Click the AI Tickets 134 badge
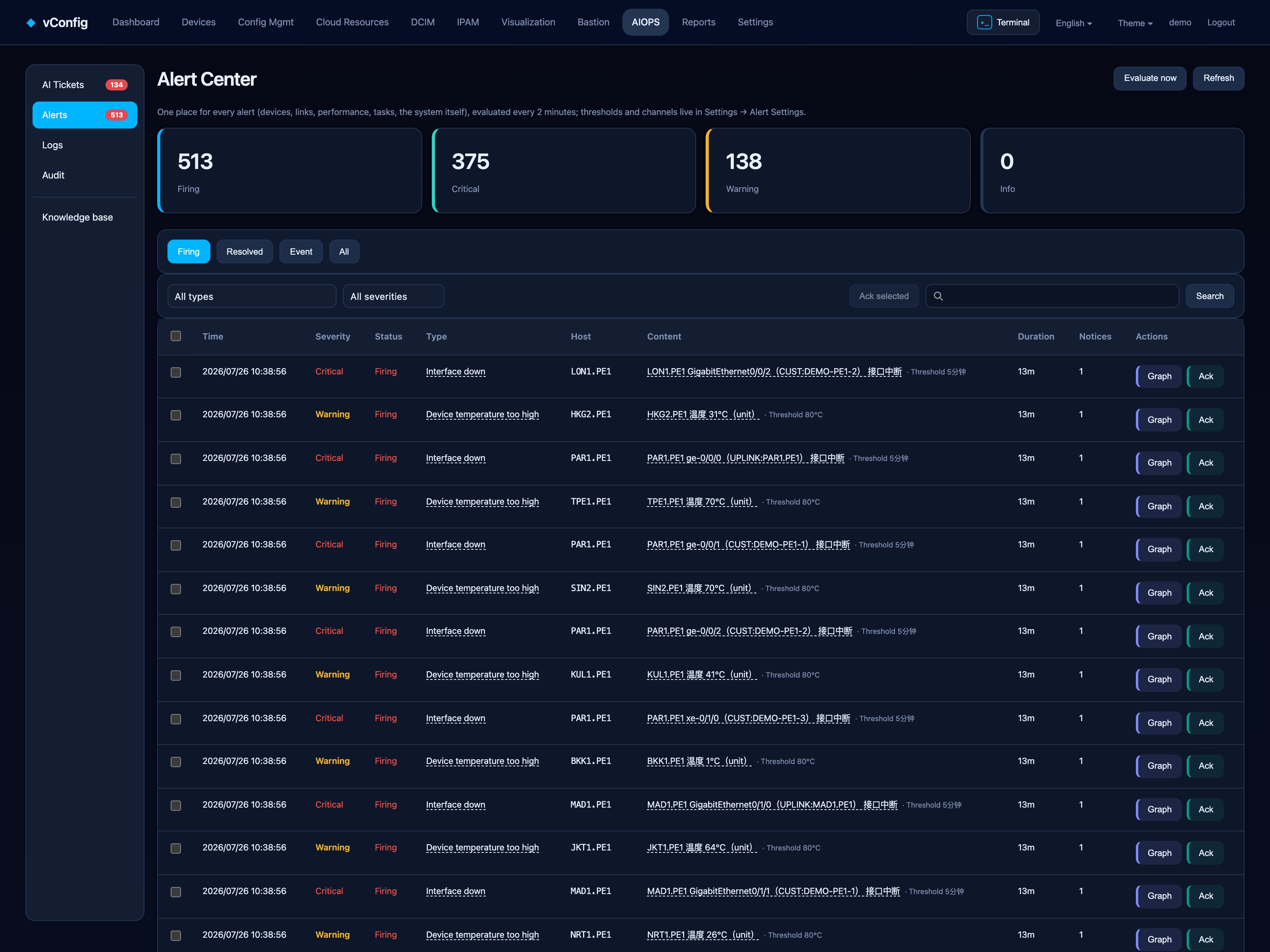Viewport: 1270px width, 952px height. pyautogui.click(x=117, y=85)
